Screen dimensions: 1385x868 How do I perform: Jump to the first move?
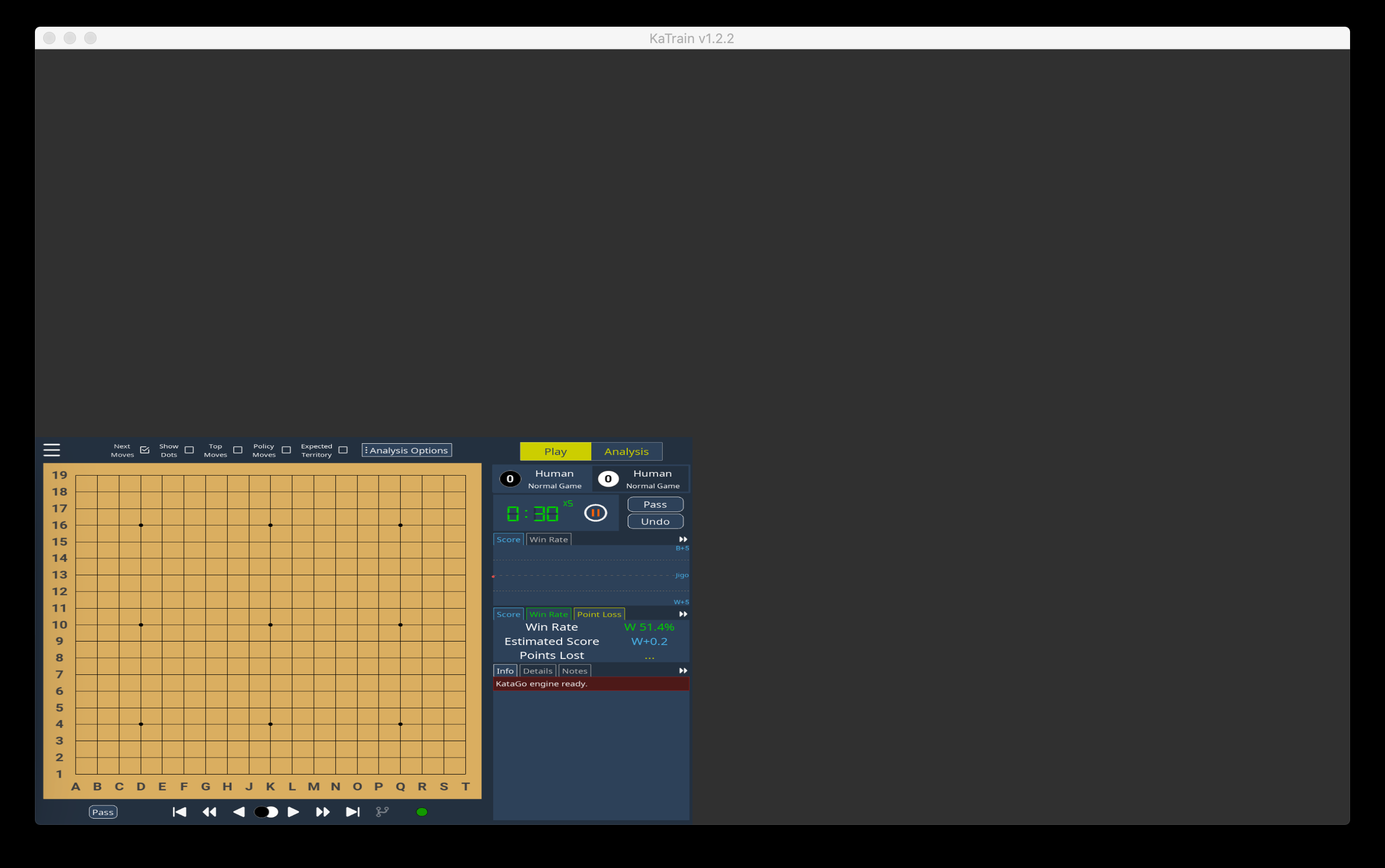pyautogui.click(x=179, y=812)
